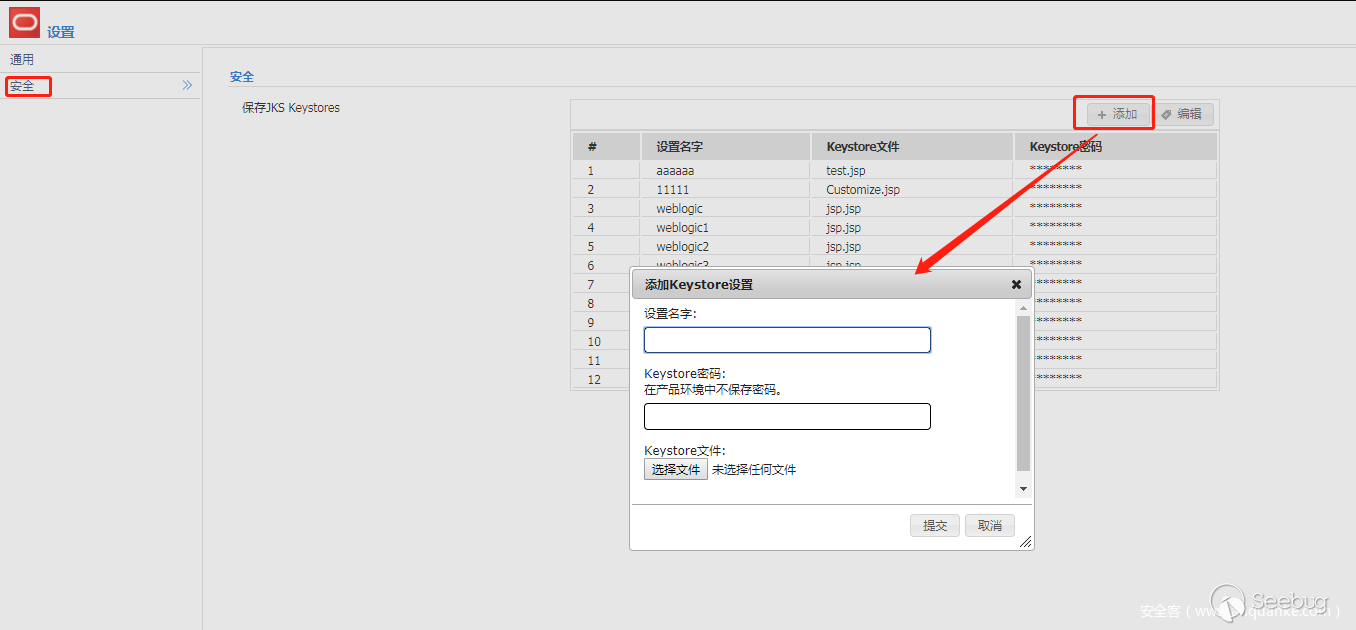Submit the form with 提交 button
This screenshot has width=1356, height=630.
point(935,526)
